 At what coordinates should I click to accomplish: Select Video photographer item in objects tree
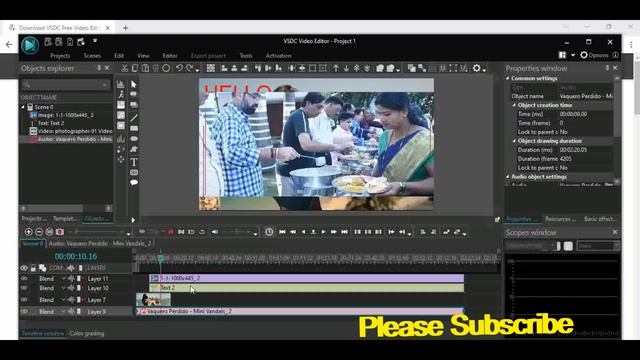pyautogui.click(x=74, y=131)
